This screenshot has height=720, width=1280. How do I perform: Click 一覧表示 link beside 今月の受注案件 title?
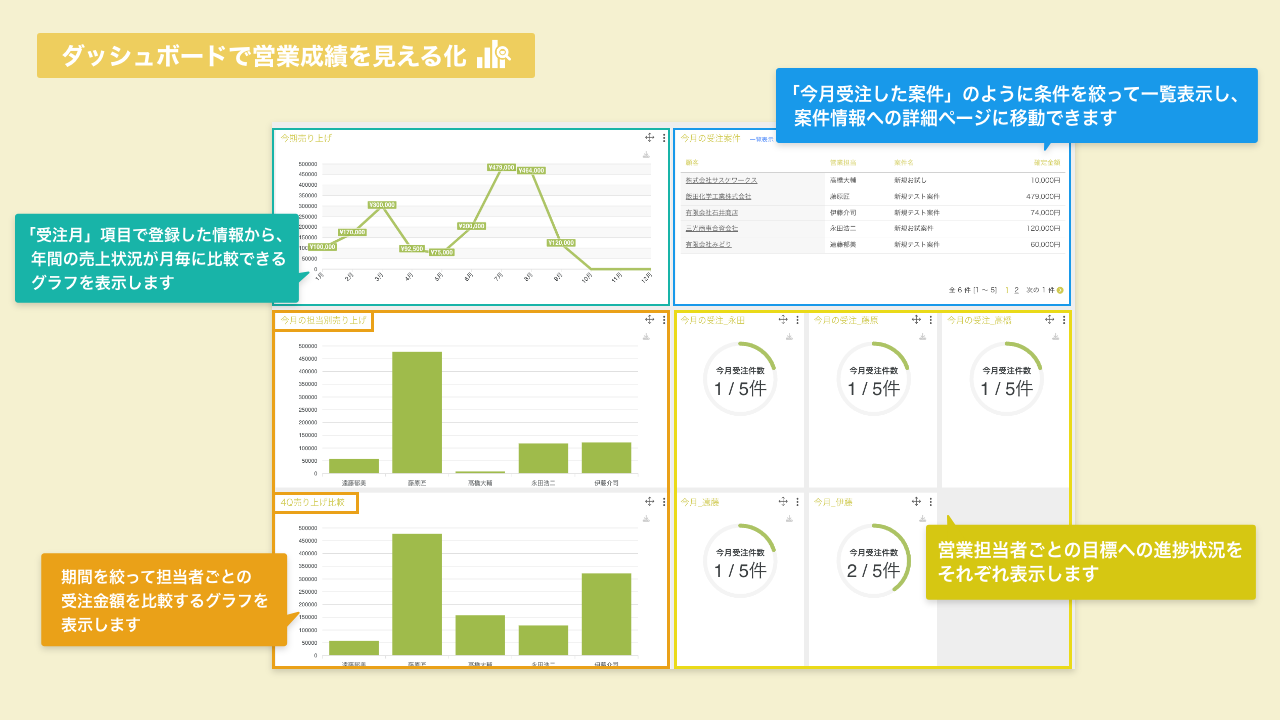click(x=761, y=139)
